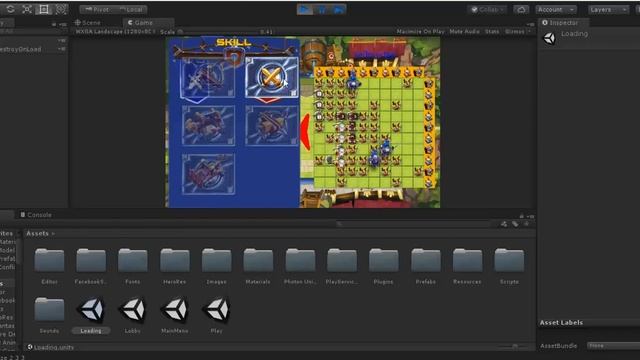Open the cloud Services button
640x360 pixels.
(x=521, y=9)
